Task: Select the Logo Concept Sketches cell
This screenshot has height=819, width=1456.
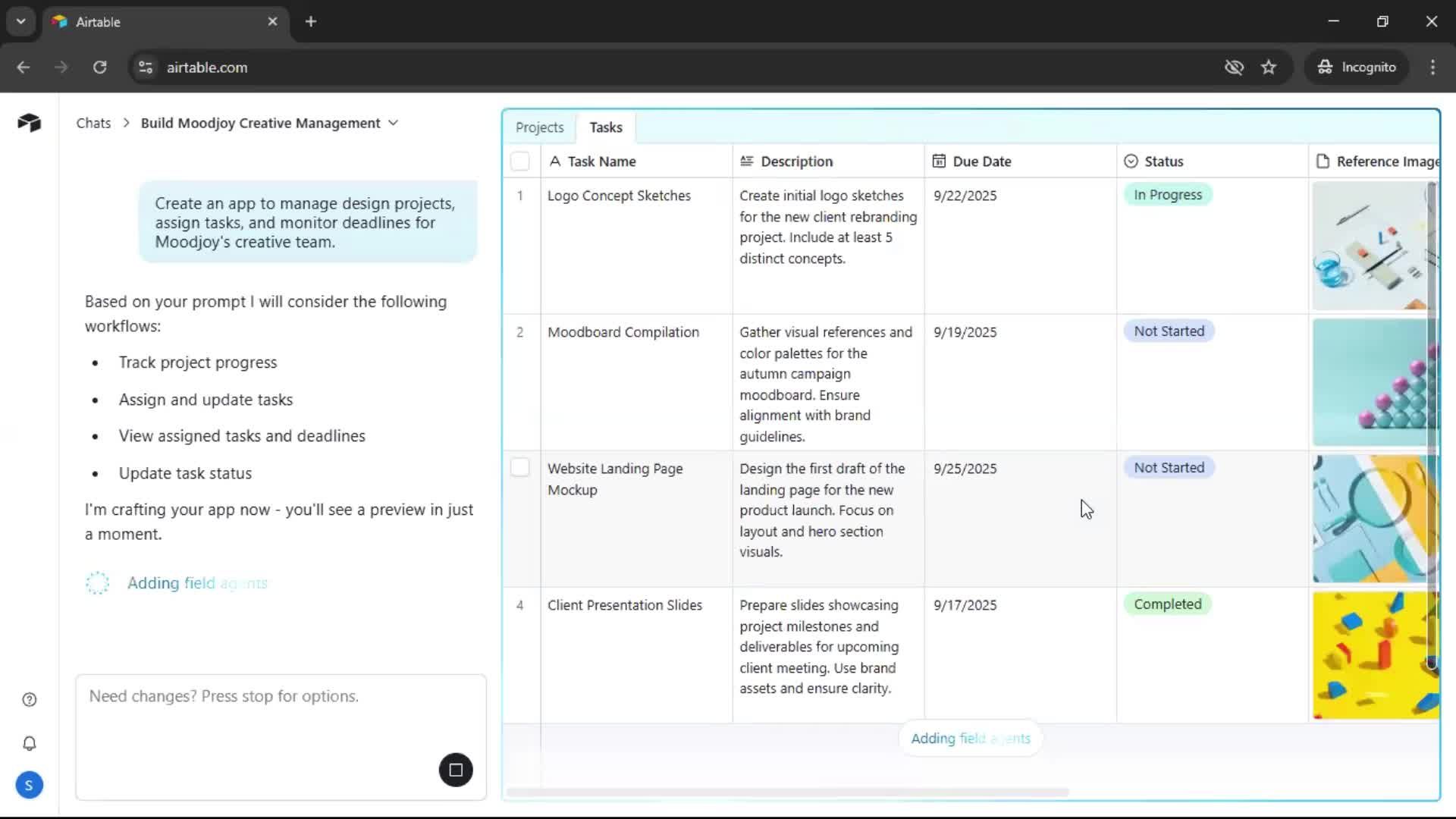Action: (636, 246)
